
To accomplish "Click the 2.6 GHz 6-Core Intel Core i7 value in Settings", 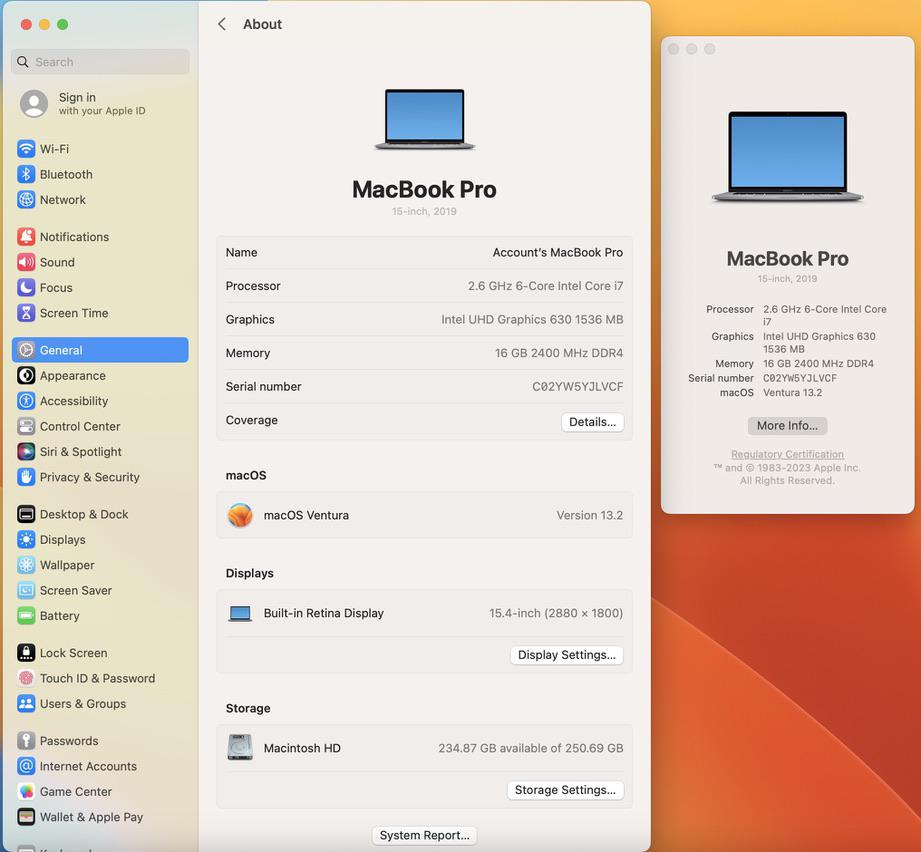I will 545,286.
